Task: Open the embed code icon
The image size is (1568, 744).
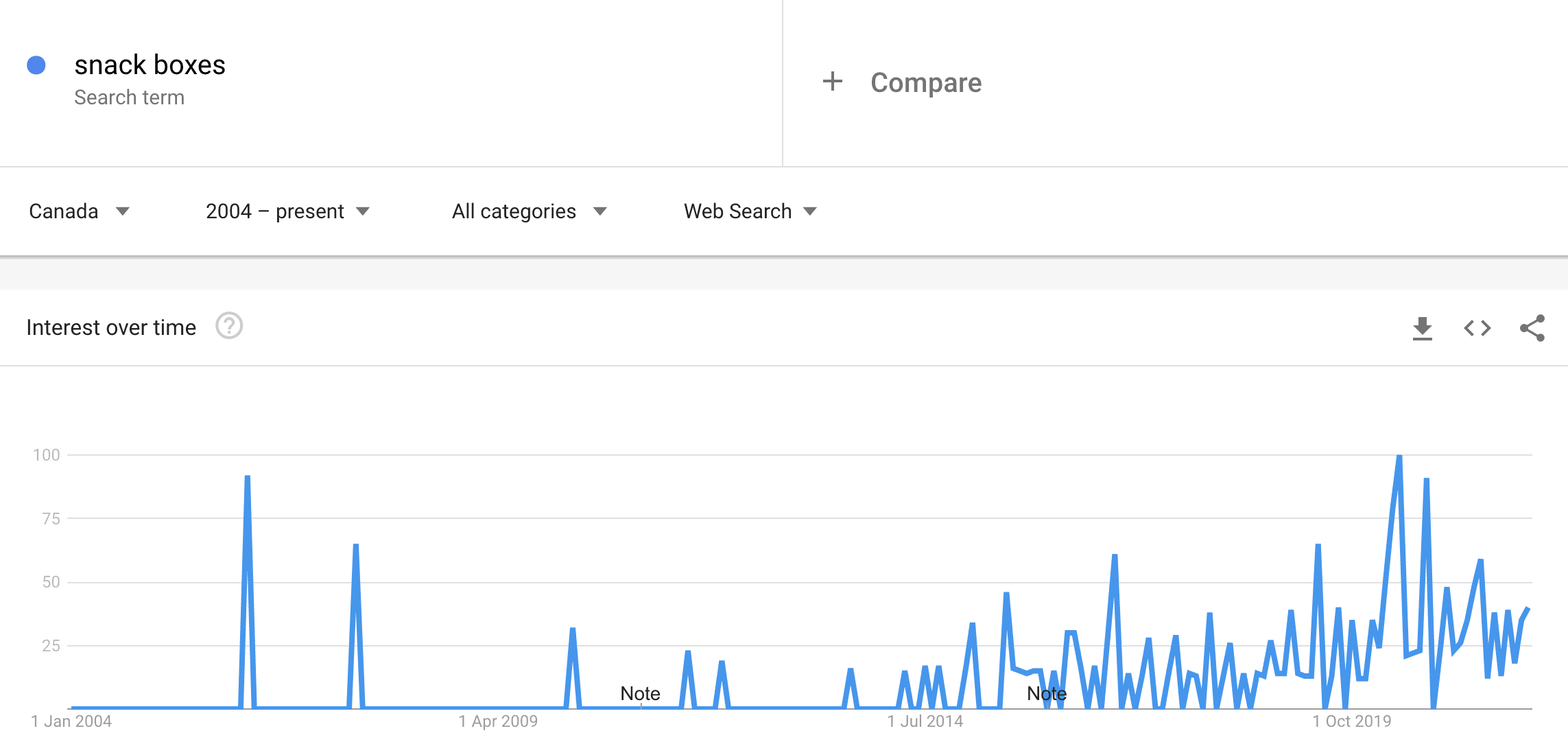Action: point(1477,328)
